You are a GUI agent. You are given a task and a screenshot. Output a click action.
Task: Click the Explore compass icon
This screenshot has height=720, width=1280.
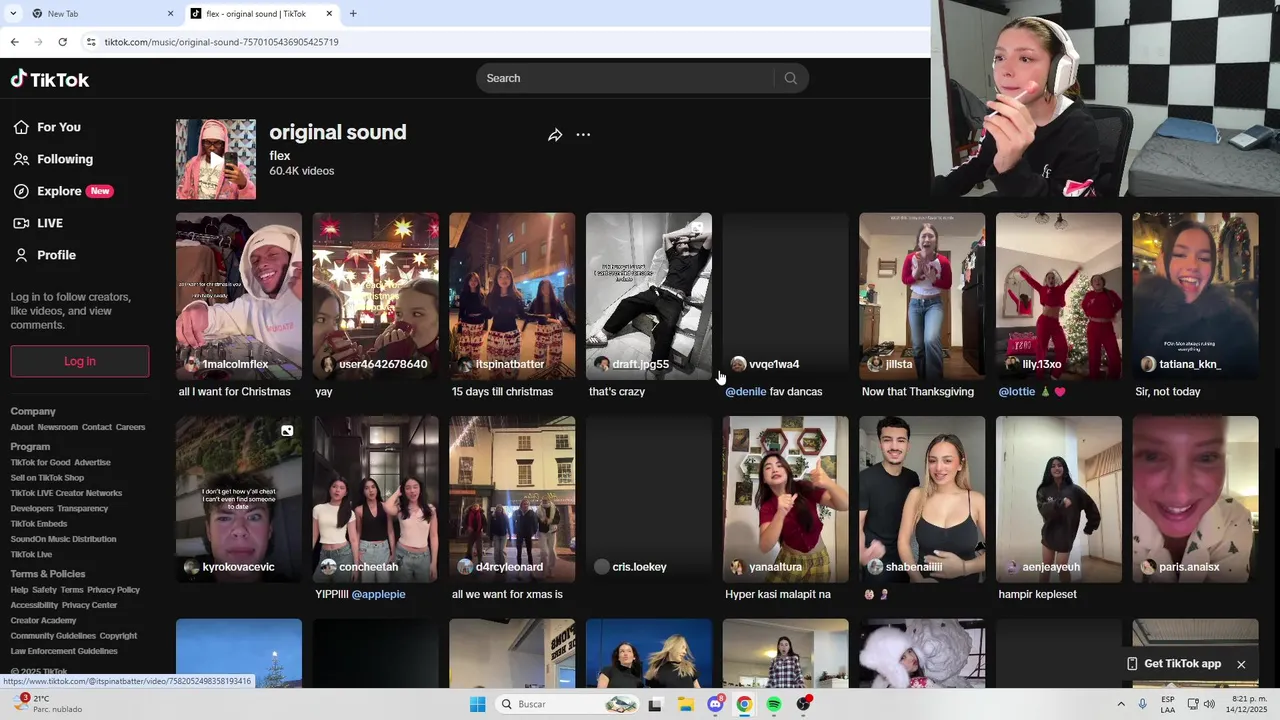[21, 191]
